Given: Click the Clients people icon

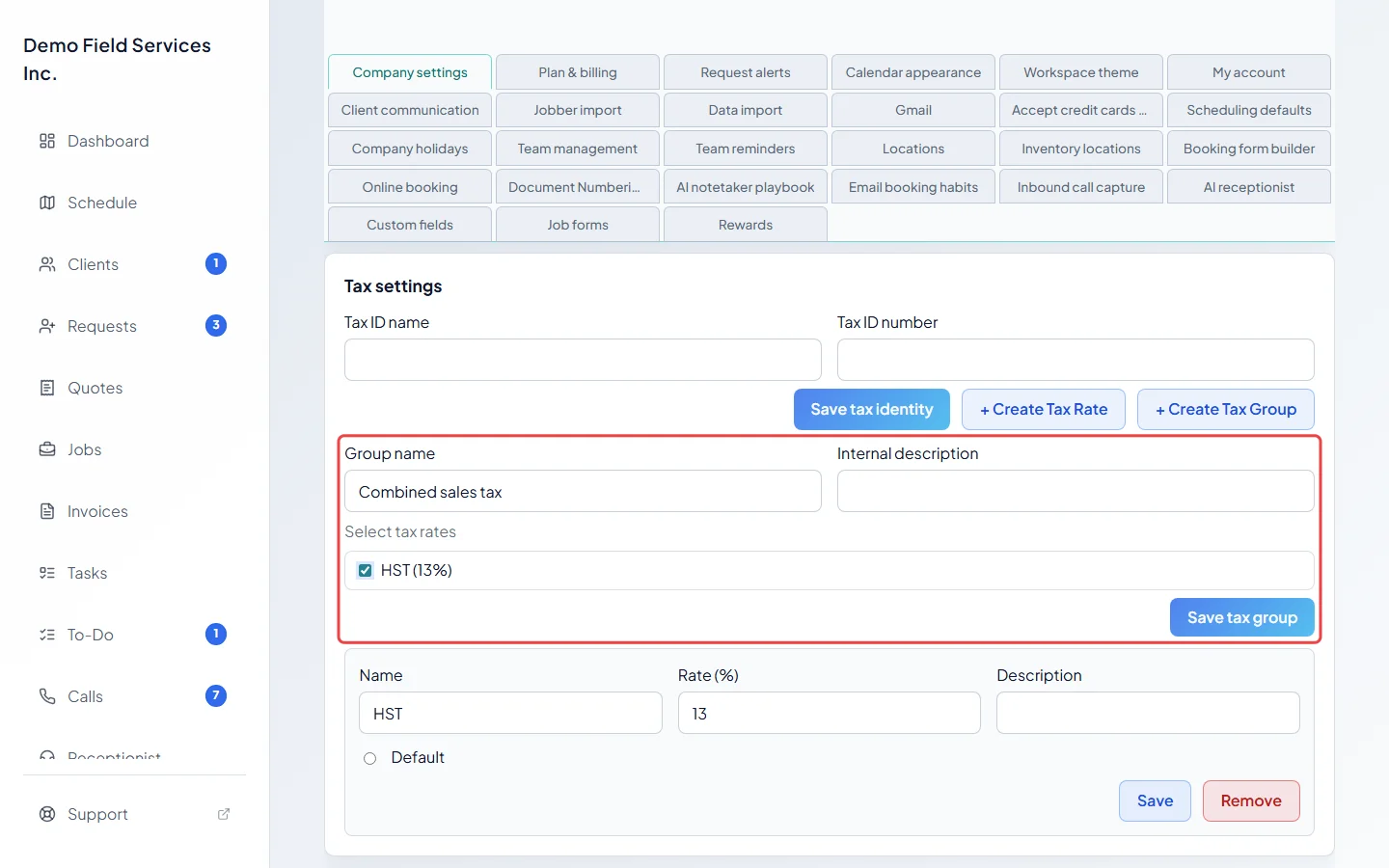Looking at the screenshot, I should 47,264.
